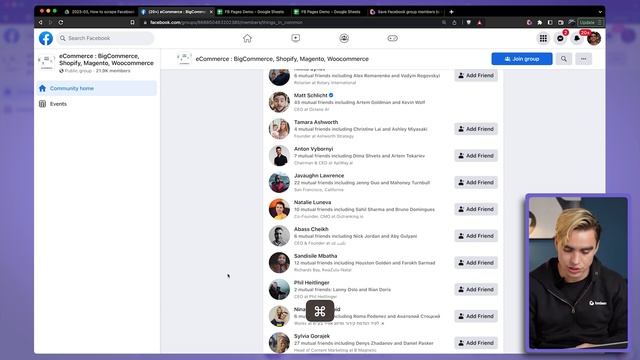Image resolution: width=640 pixels, height=360 pixels.
Task: Open Matt Schlicht's profile name
Action: 311,95
